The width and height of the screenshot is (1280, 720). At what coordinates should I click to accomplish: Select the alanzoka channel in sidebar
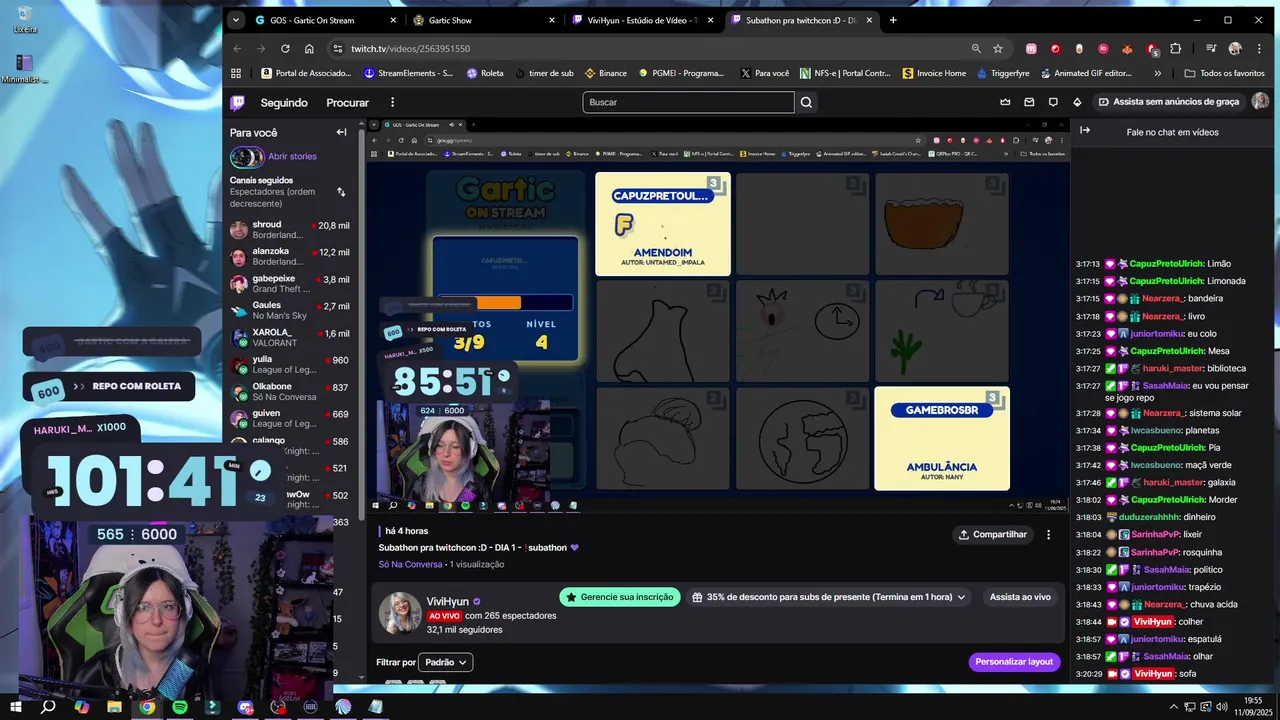coord(290,257)
